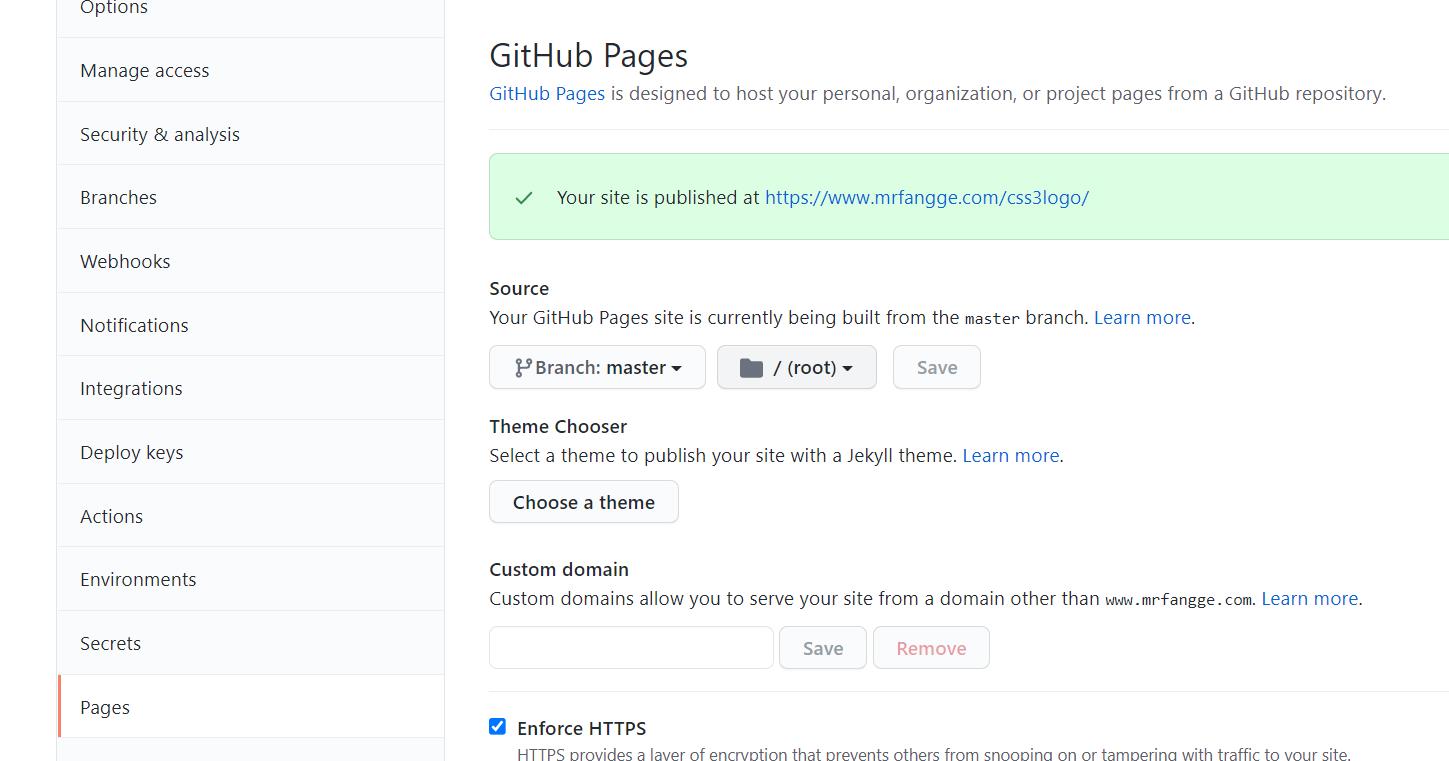Open Learn more link for Custom domain
This screenshot has height=761, width=1449.
point(1310,598)
